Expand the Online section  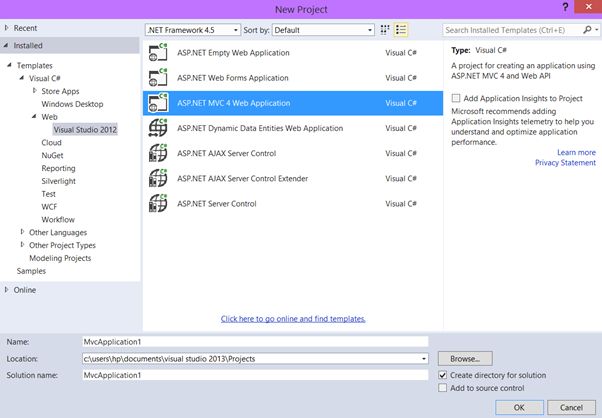[6, 290]
